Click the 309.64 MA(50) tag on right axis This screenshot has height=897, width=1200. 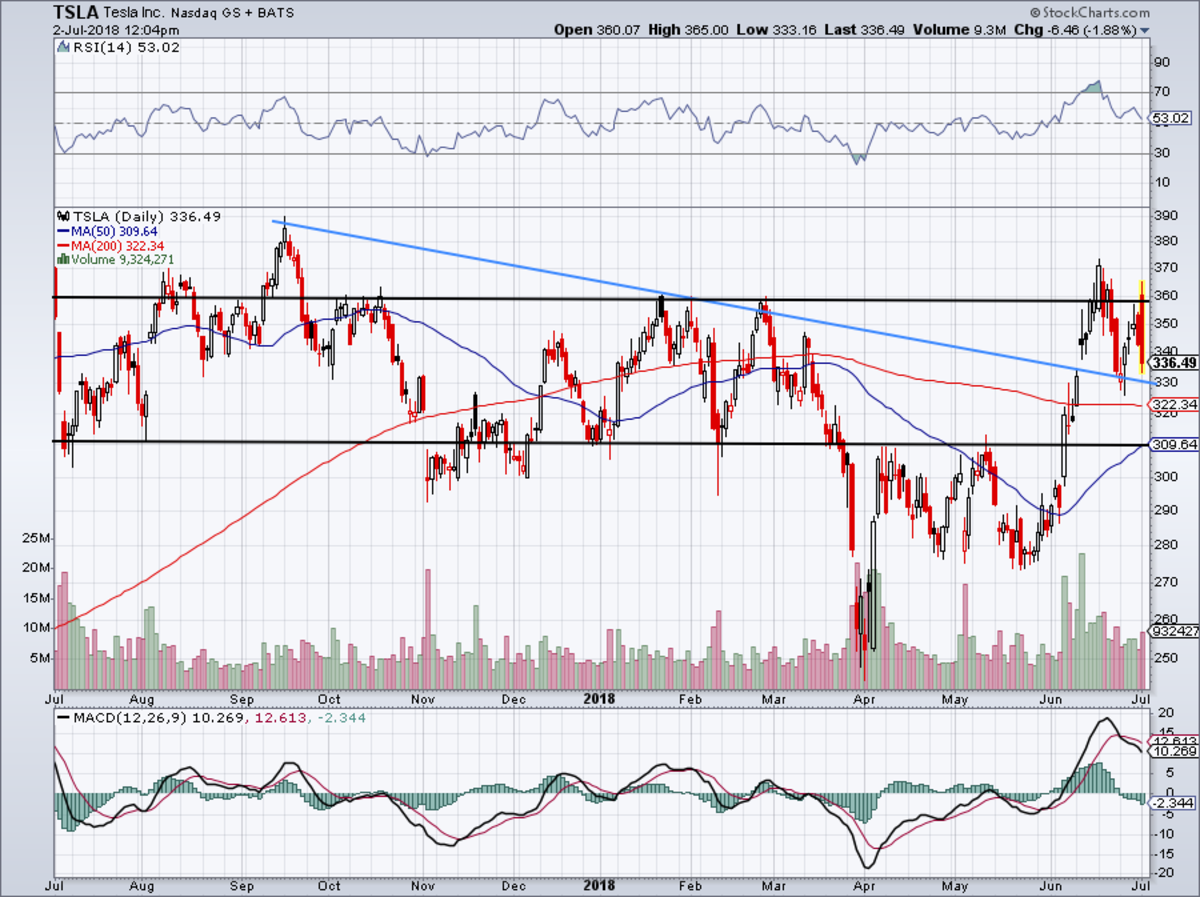1173,445
